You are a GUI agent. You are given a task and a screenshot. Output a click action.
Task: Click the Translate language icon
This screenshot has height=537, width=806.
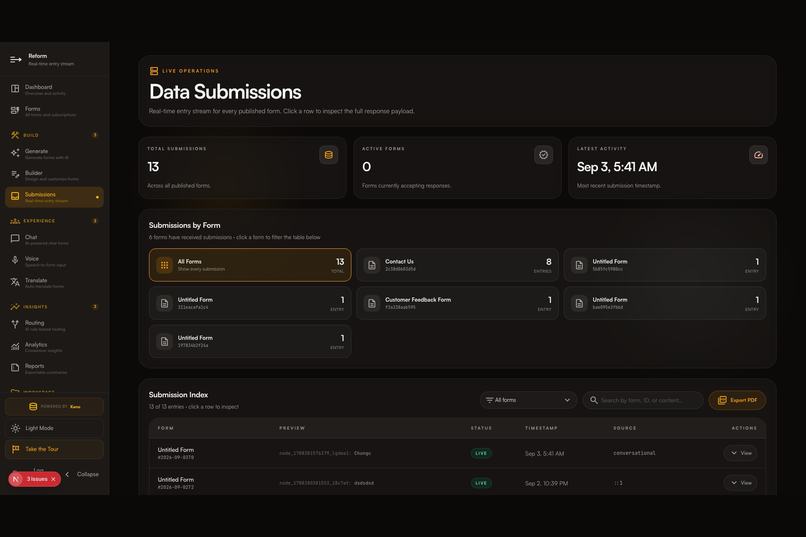15,282
